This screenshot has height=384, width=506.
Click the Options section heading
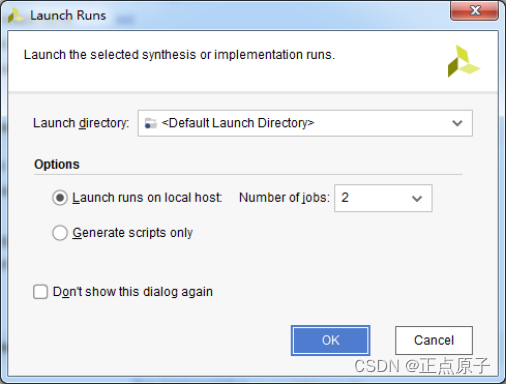click(x=57, y=164)
